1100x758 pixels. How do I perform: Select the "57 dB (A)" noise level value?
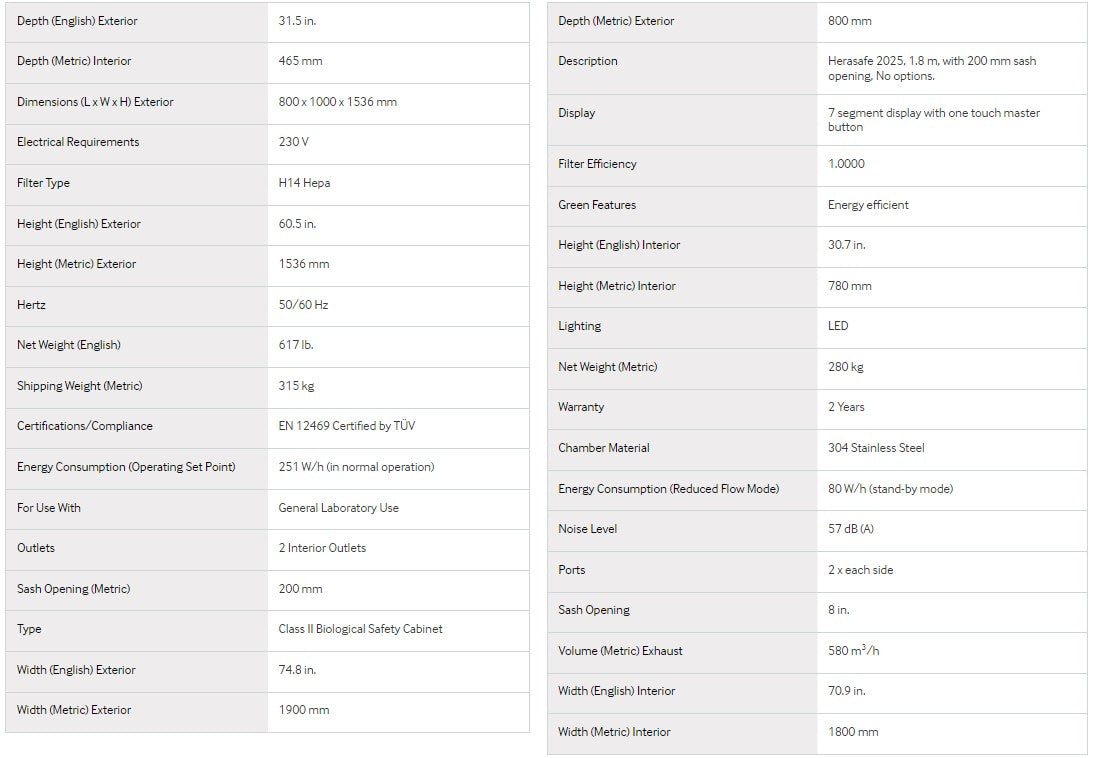coord(850,529)
